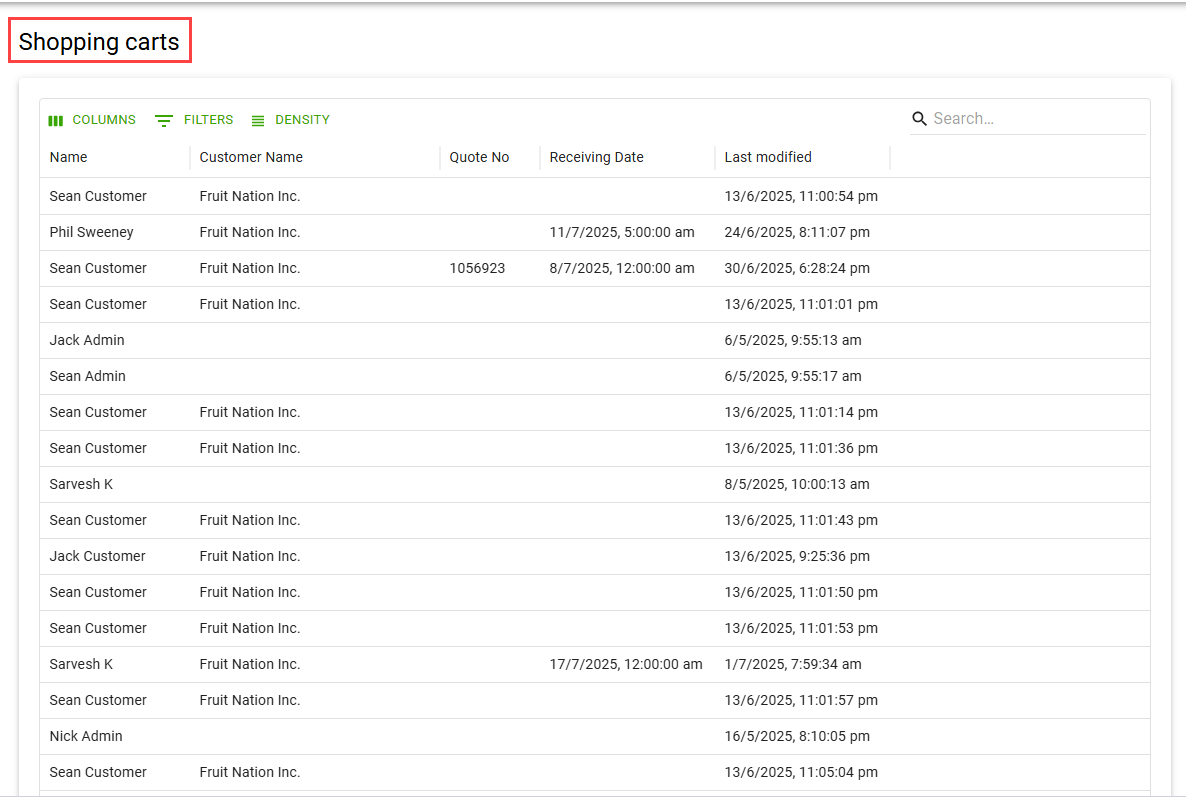Viewport: 1186px width, 797px height.
Task: Sort by Last modified column header
Action: 768,157
